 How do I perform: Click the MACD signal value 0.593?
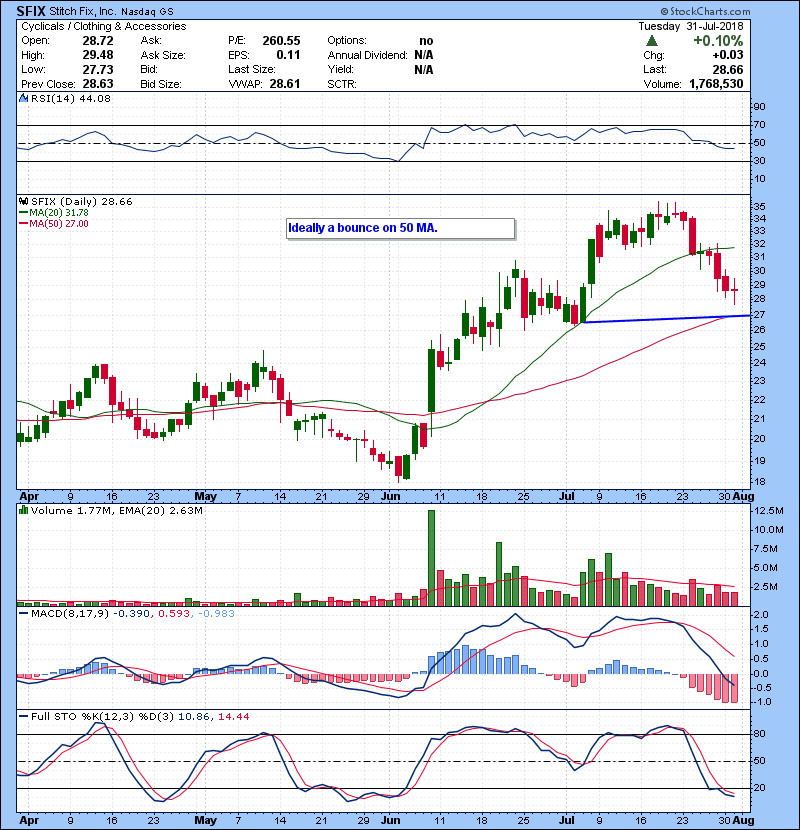coord(174,614)
